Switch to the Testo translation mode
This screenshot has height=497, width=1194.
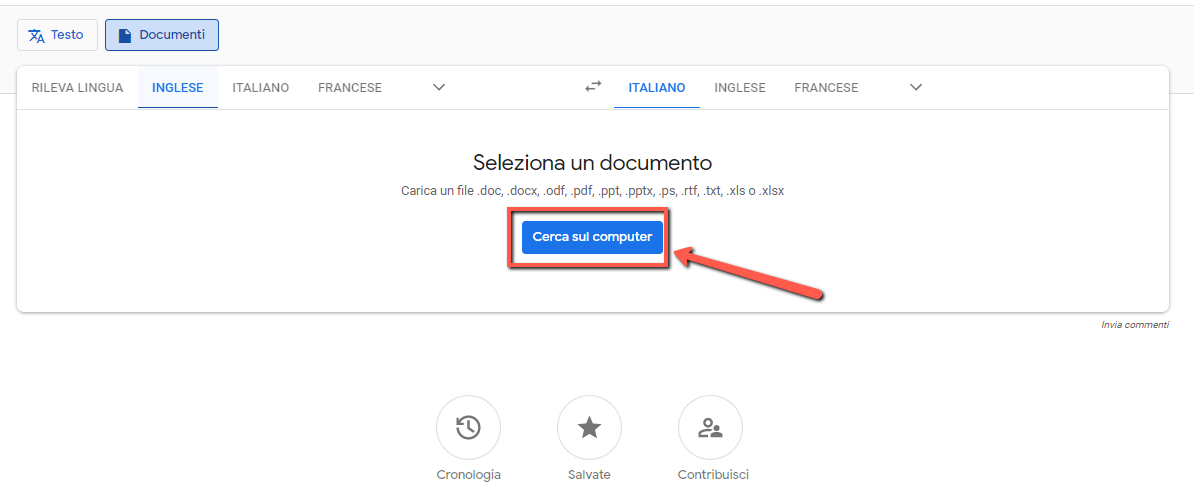point(57,35)
